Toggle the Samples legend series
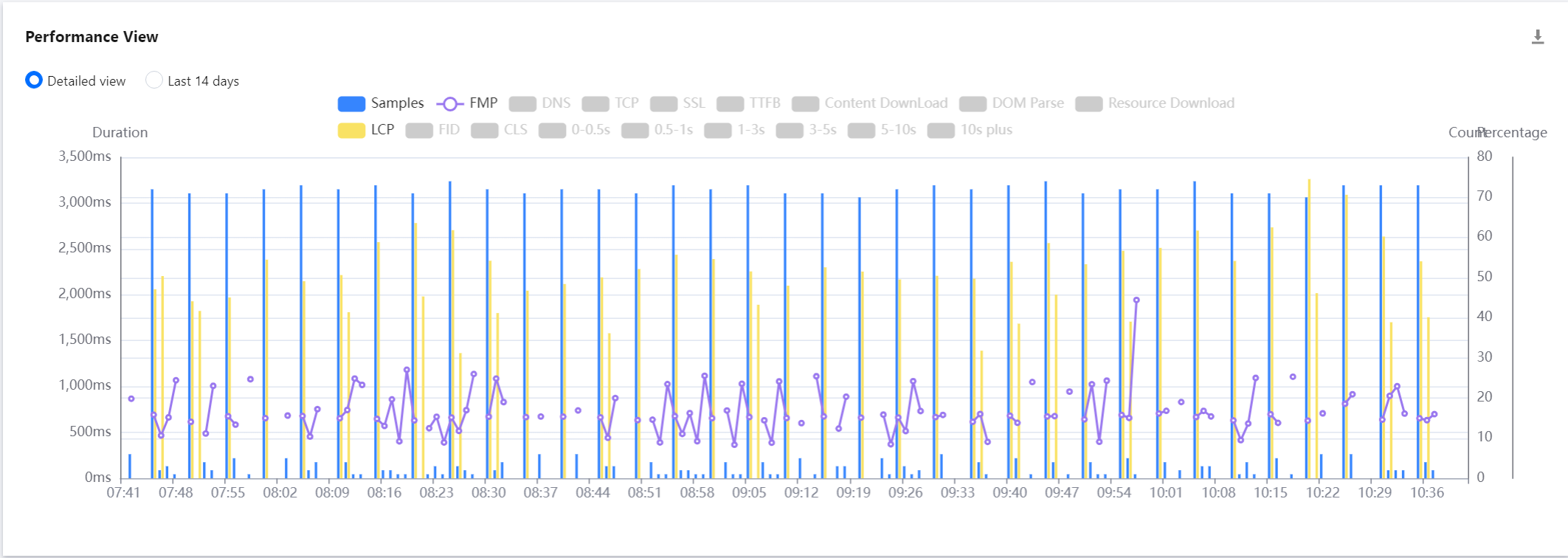Viewport: 1568px width, 558px height. click(x=381, y=103)
